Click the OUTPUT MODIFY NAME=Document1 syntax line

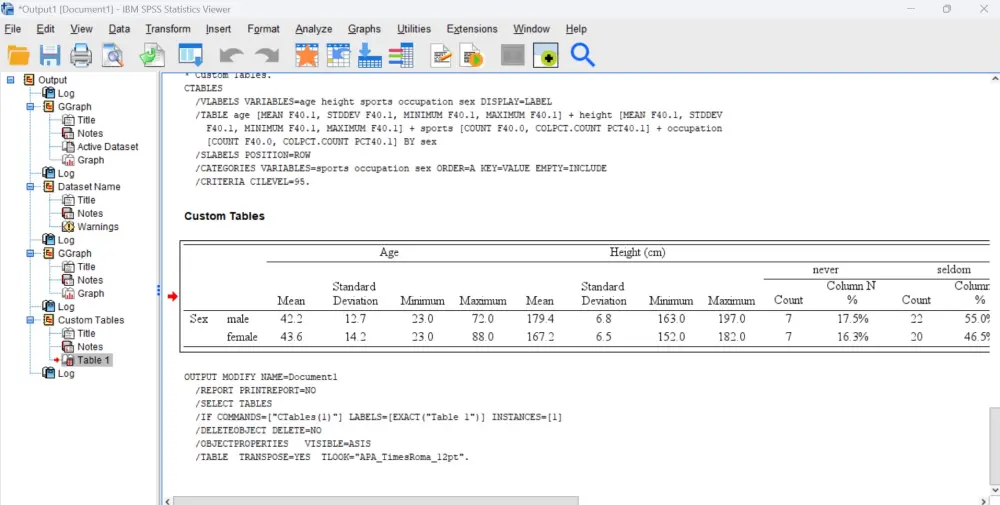261,377
